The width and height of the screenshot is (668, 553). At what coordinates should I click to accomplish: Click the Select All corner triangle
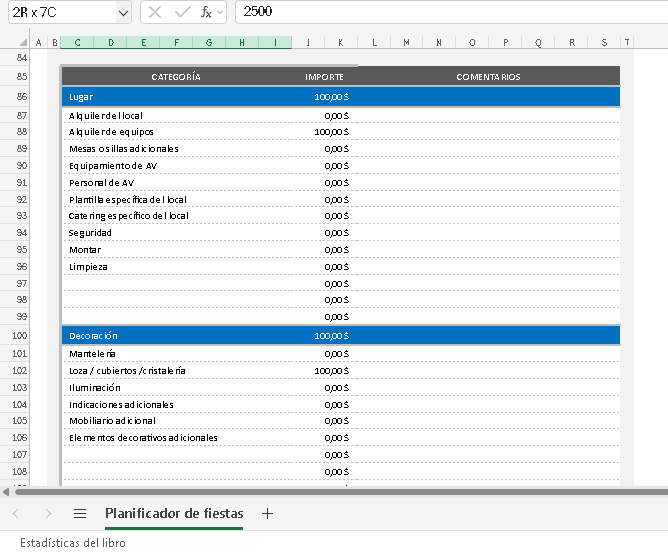coord(22,43)
